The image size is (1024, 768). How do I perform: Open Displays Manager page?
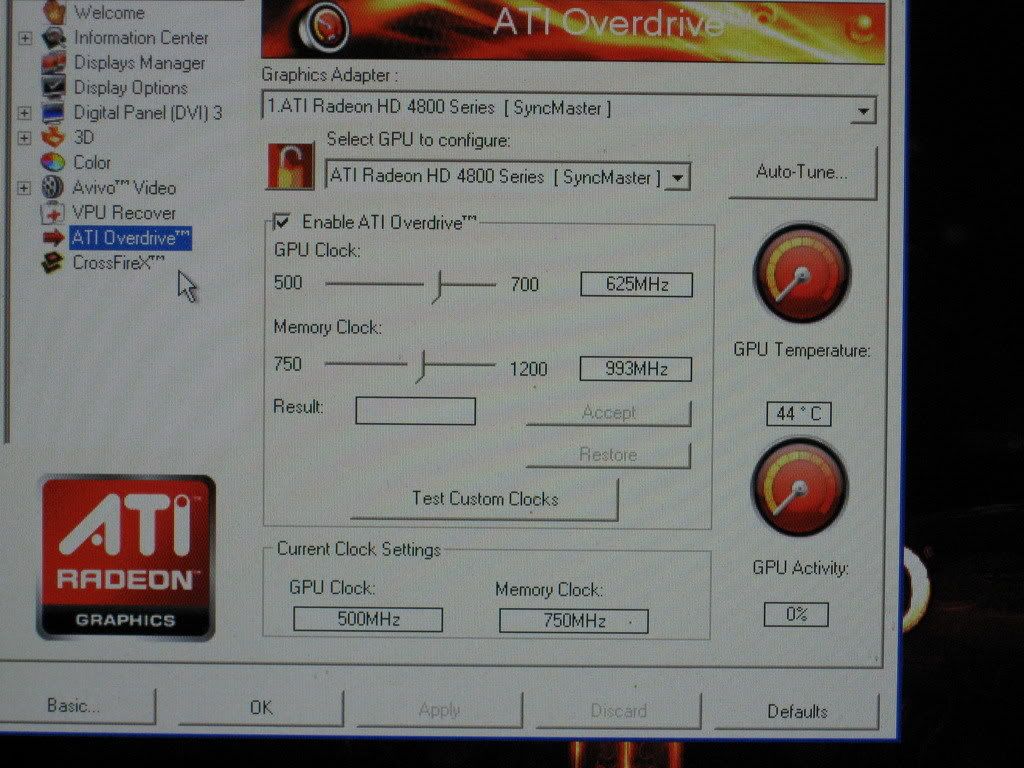point(139,63)
